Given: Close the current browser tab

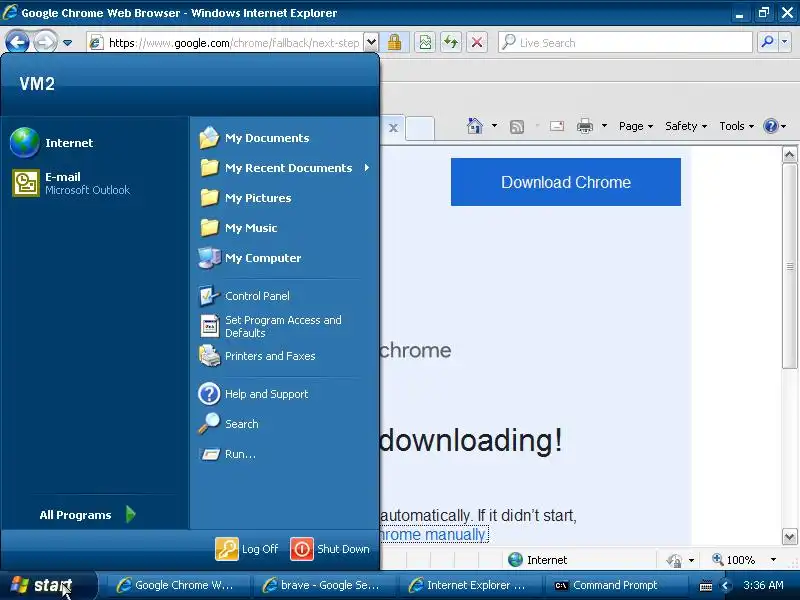Looking at the screenshot, I should [x=393, y=128].
